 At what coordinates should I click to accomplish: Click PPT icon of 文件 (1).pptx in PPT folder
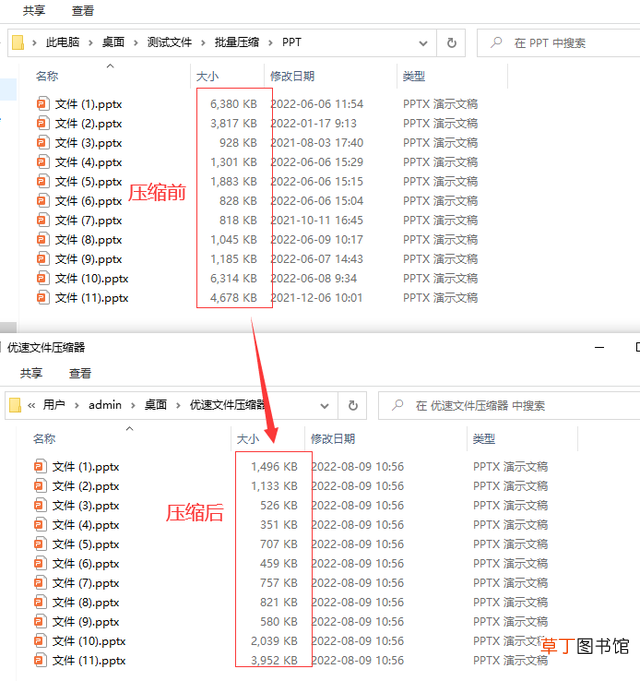pyautogui.click(x=43, y=104)
